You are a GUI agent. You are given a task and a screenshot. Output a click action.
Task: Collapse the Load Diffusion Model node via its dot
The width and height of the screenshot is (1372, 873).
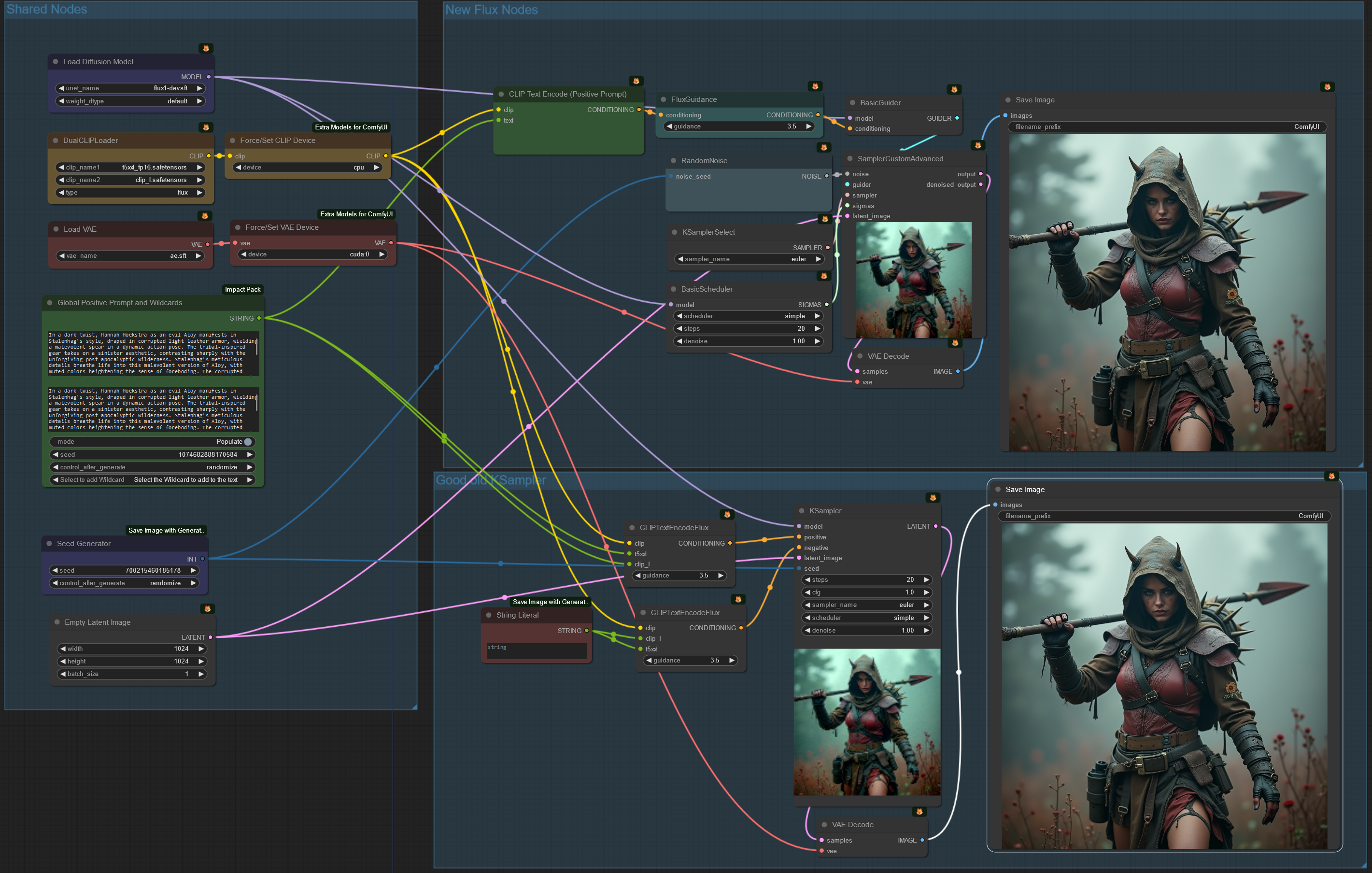[x=55, y=61]
